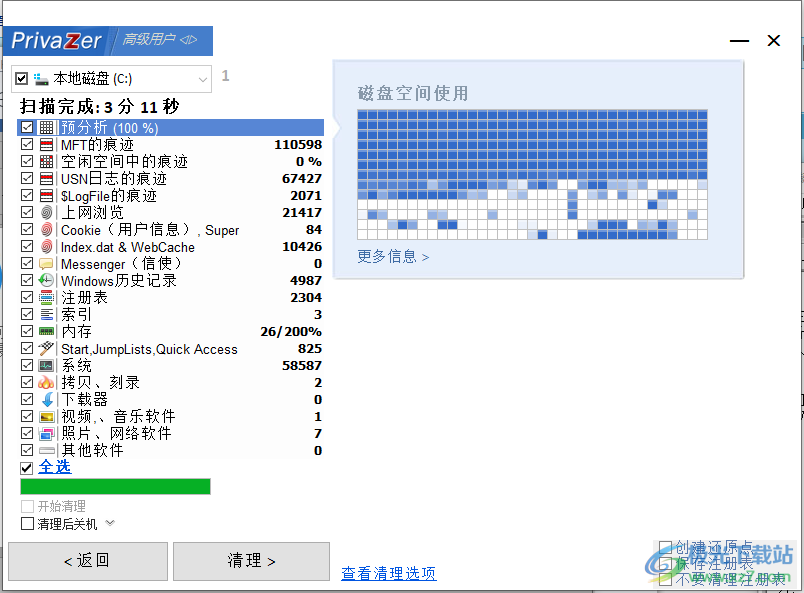804x593 pixels.
Task: Open the 查看清理选项 link
Action: [x=388, y=573]
